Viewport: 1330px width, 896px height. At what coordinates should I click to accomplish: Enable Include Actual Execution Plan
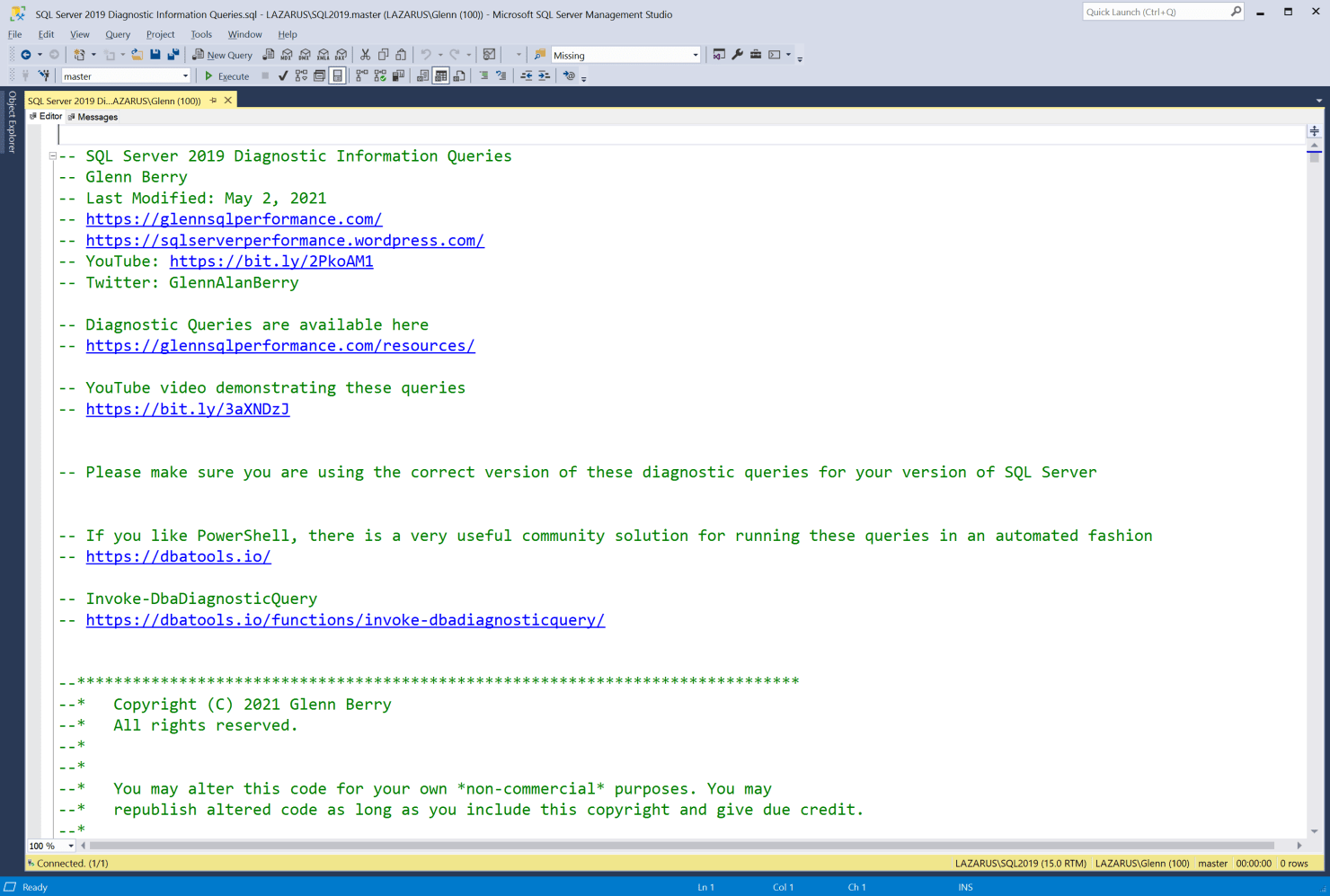tap(380, 76)
